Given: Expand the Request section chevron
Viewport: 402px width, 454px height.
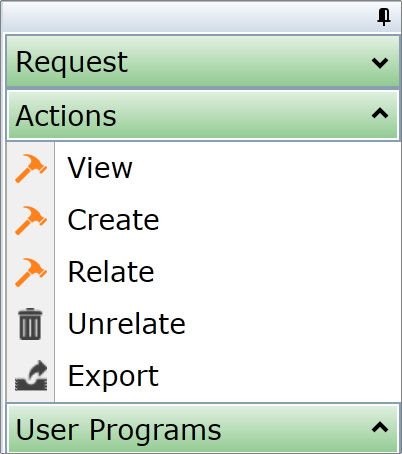Looking at the screenshot, I should pyautogui.click(x=380, y=62).
